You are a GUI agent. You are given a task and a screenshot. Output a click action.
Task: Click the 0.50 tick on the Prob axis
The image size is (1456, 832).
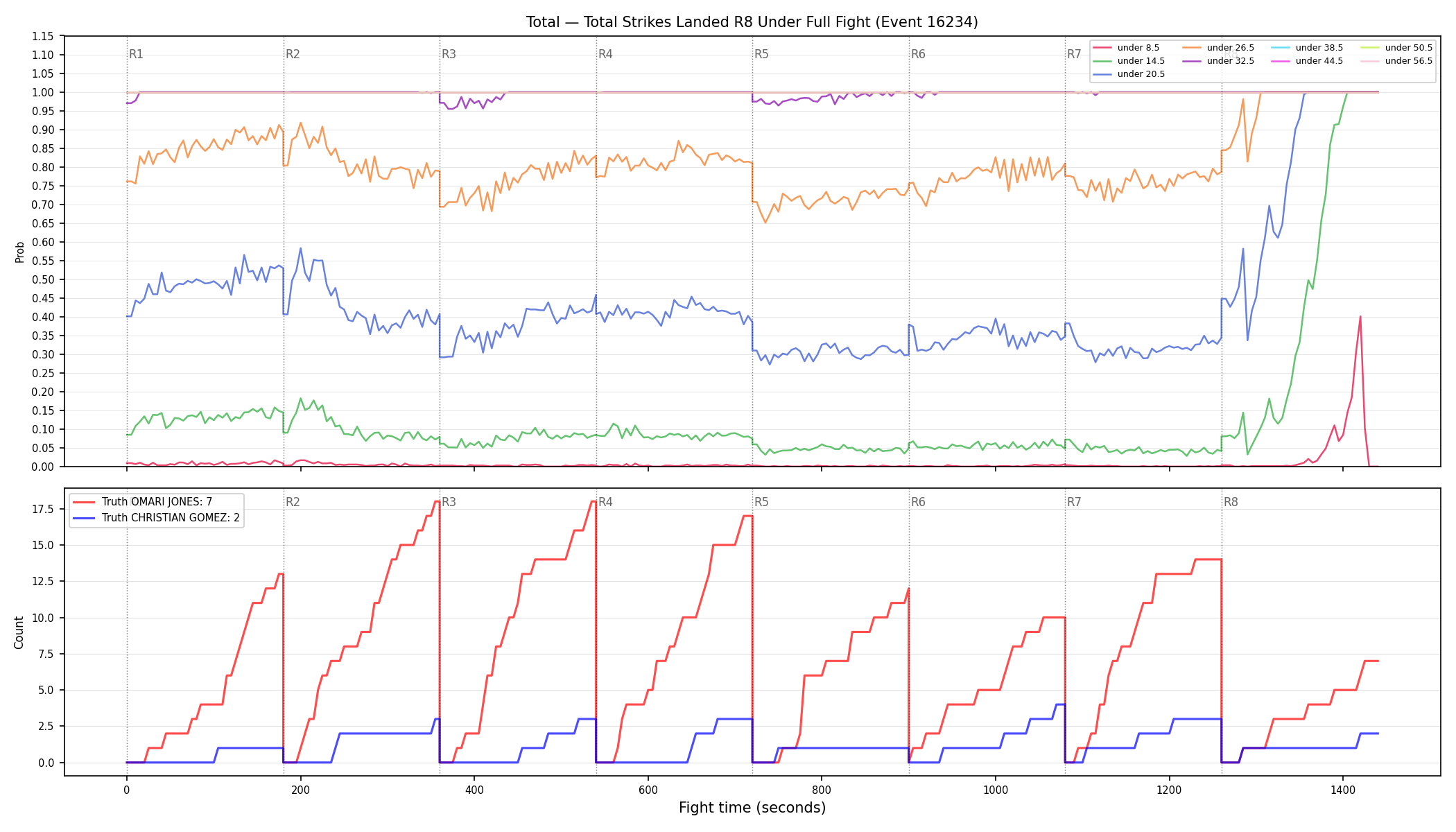(x=43, y=279)
